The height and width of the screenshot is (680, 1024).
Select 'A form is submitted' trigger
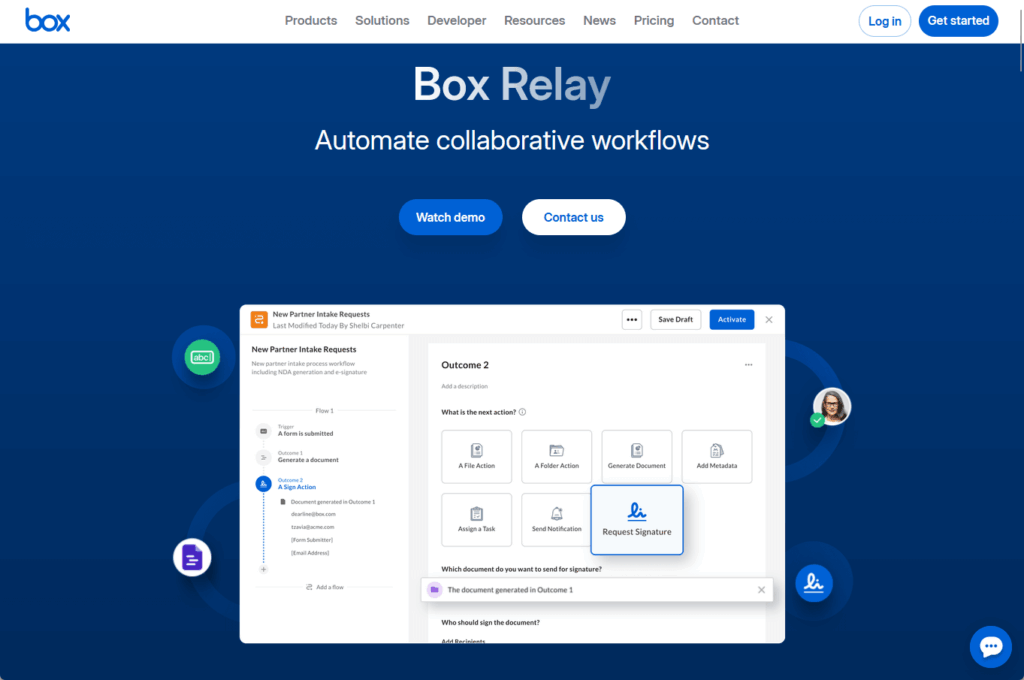306,434
